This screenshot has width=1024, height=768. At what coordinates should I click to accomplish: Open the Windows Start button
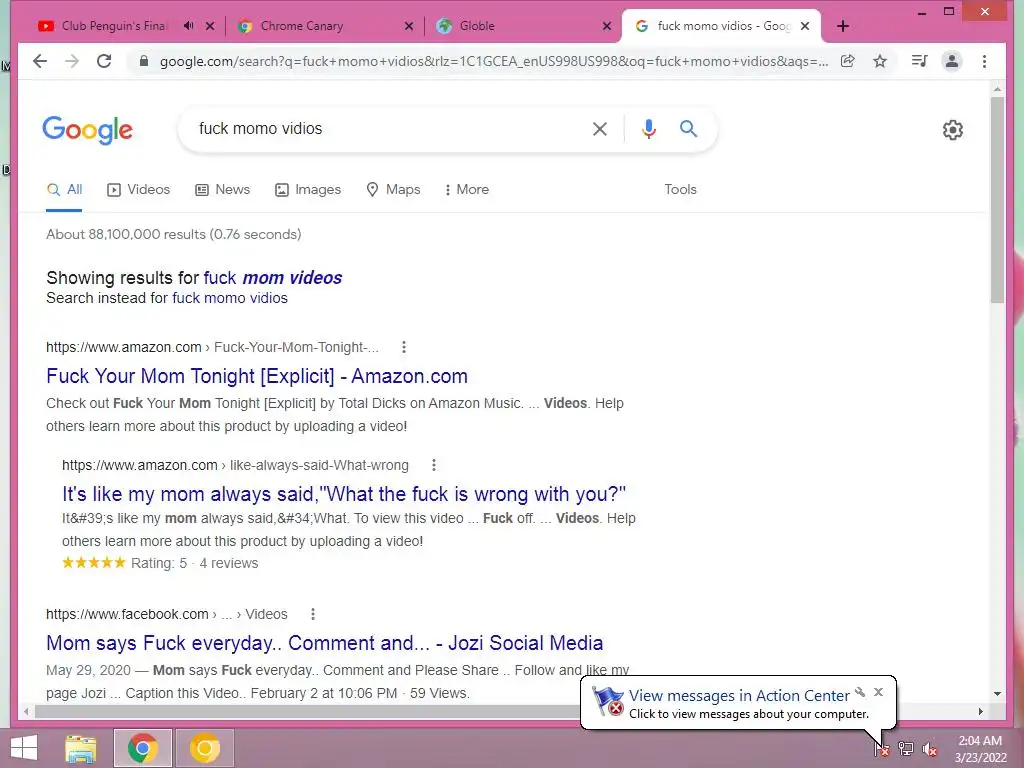(24, 748)
